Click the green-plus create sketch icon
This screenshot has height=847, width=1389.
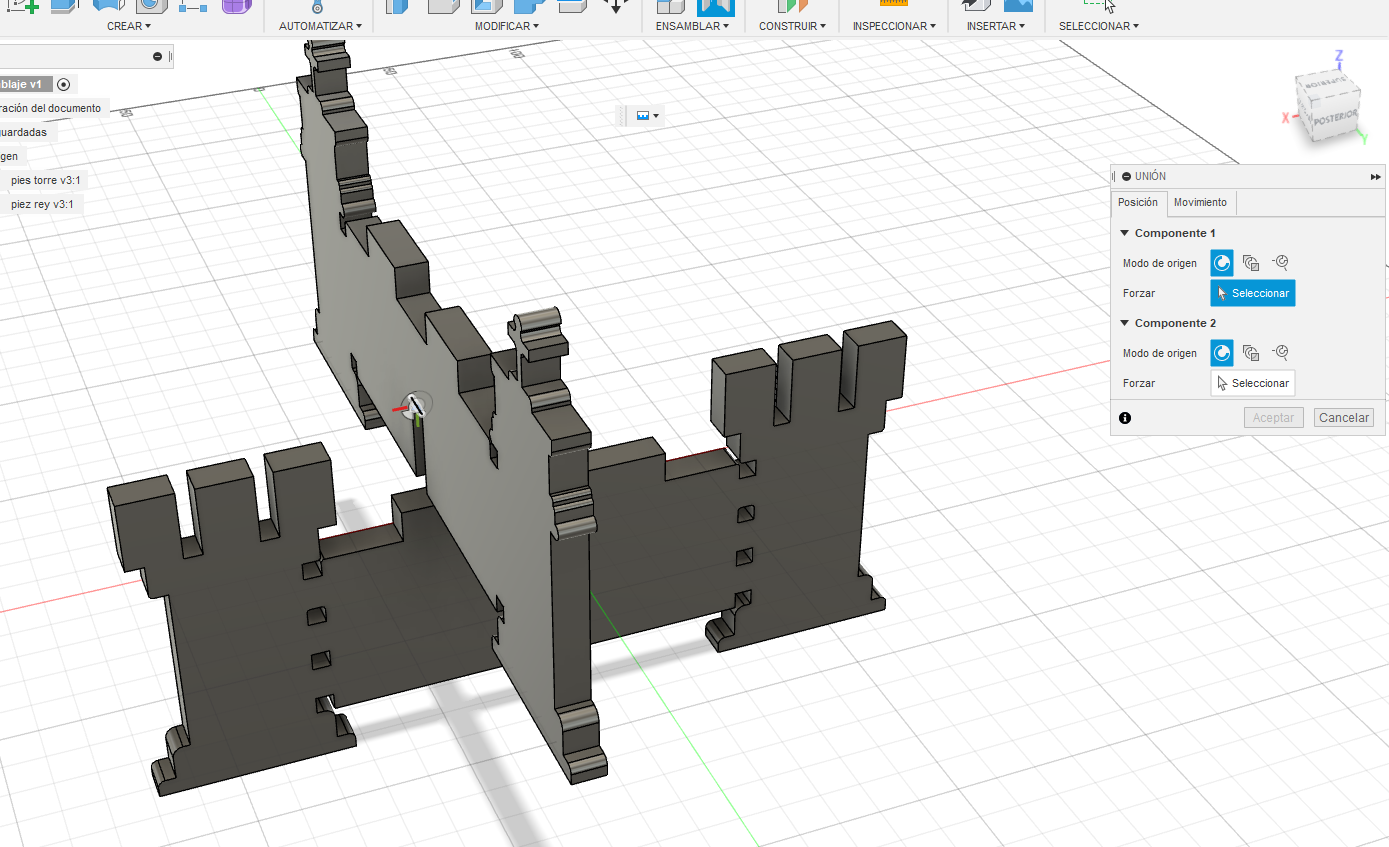click(25, 5)
